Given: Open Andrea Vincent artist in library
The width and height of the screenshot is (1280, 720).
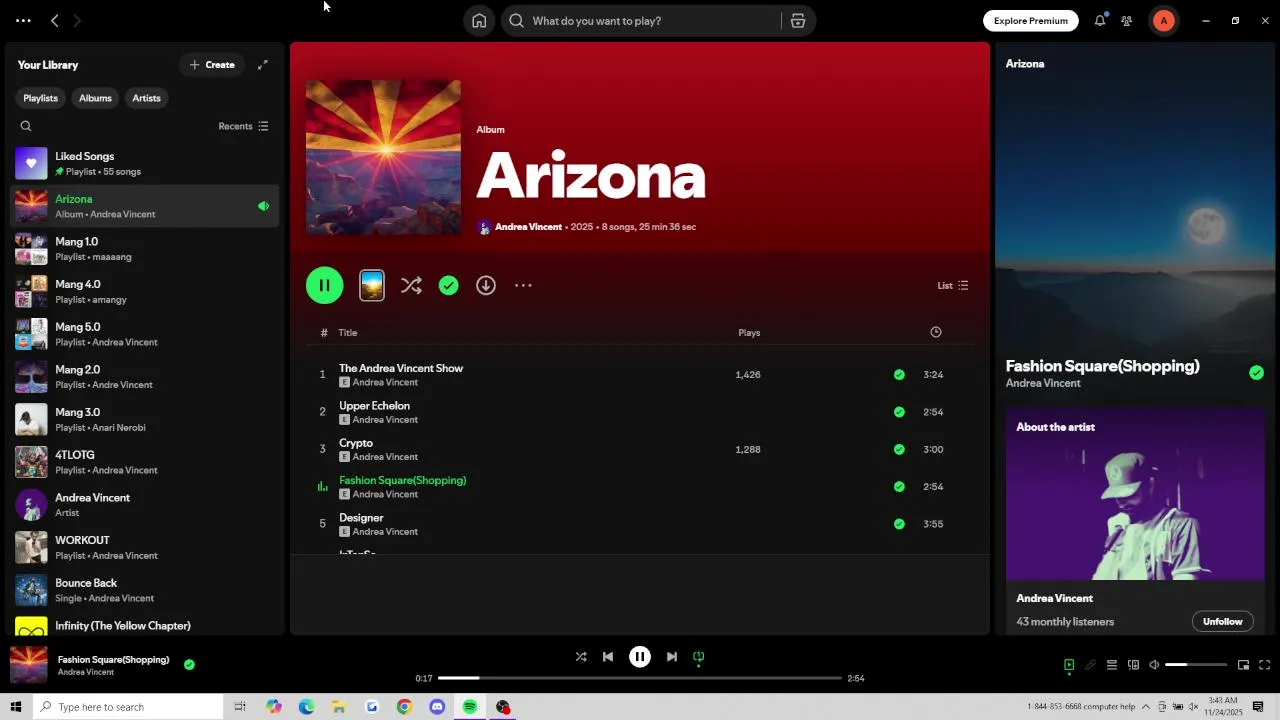Looking at the screenshot, I should (x=145, y=505).
